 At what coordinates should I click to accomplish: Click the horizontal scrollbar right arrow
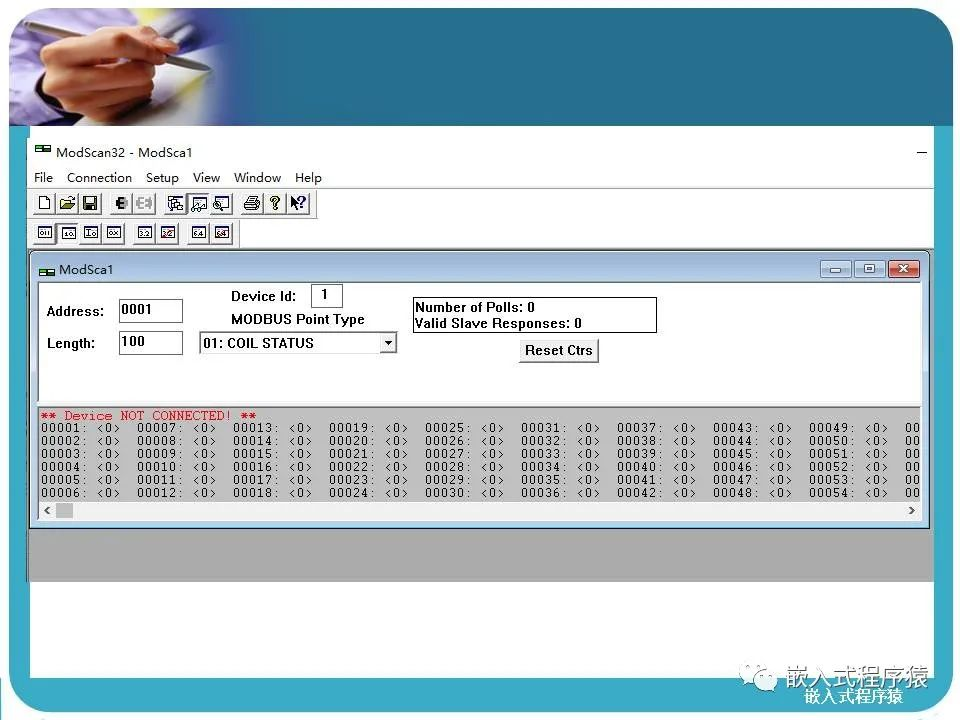coord(912,510)
